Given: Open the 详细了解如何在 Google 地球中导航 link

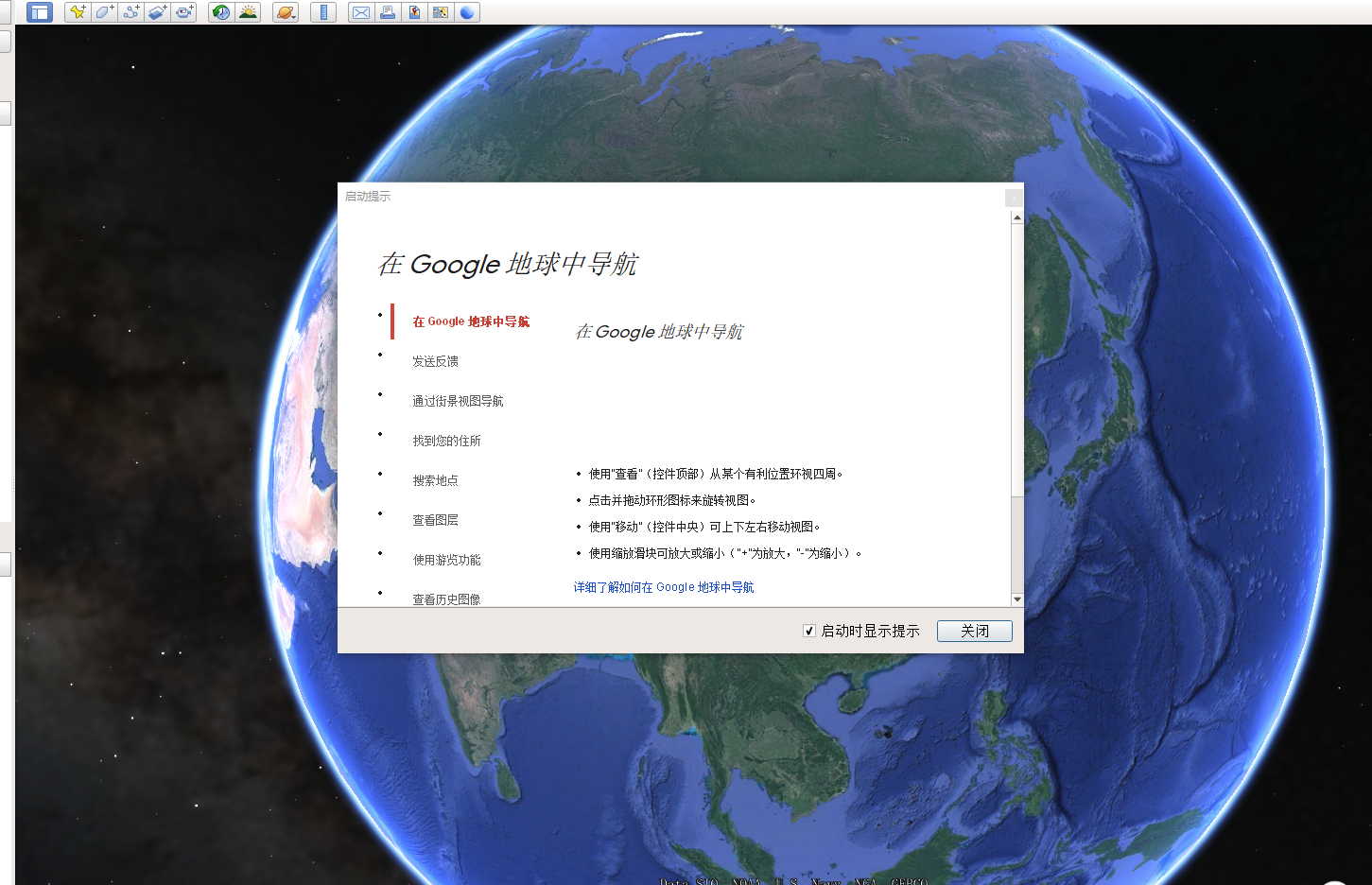Looking at the screenshot, I should [664, 587].
